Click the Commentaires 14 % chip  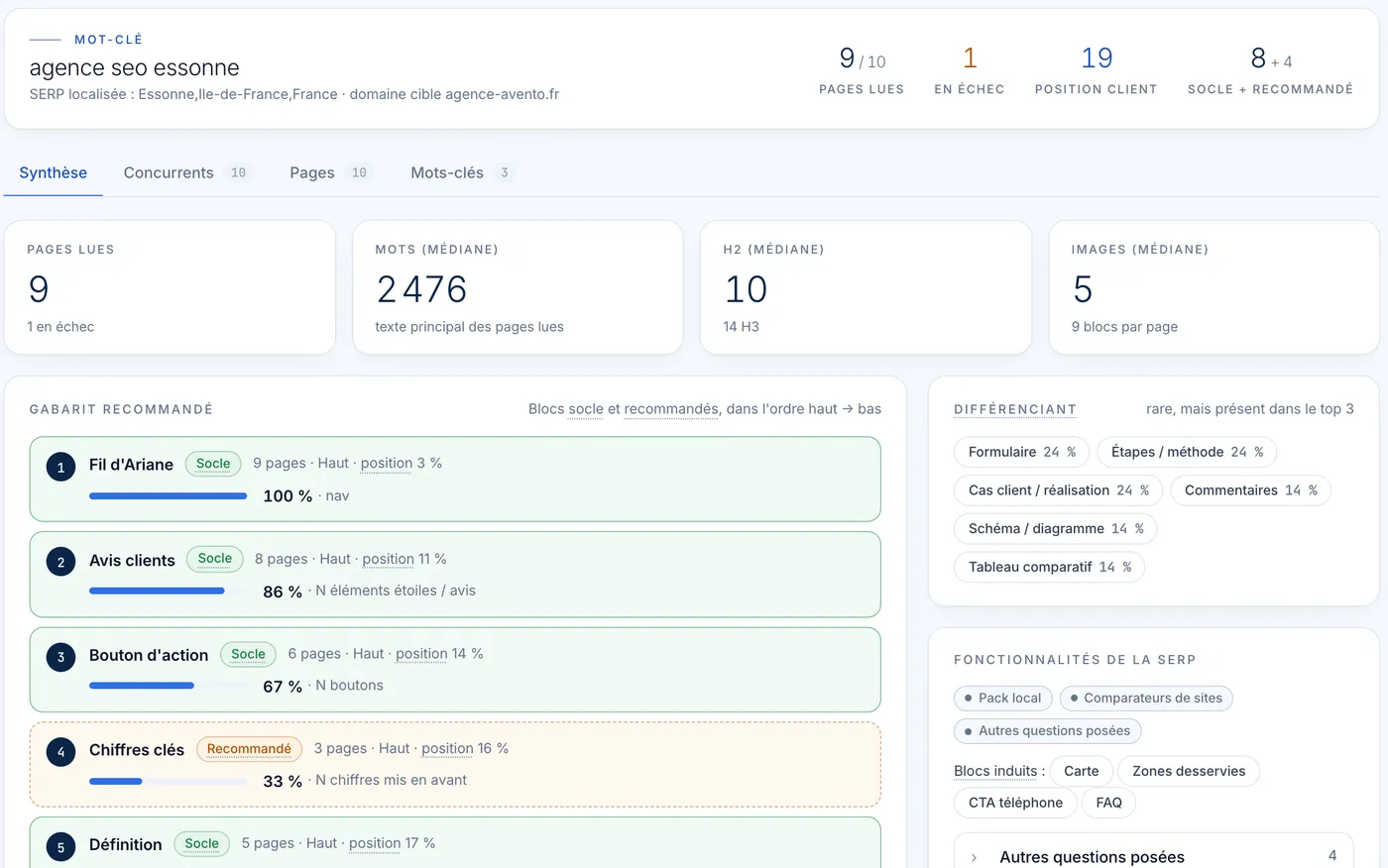1250,490
